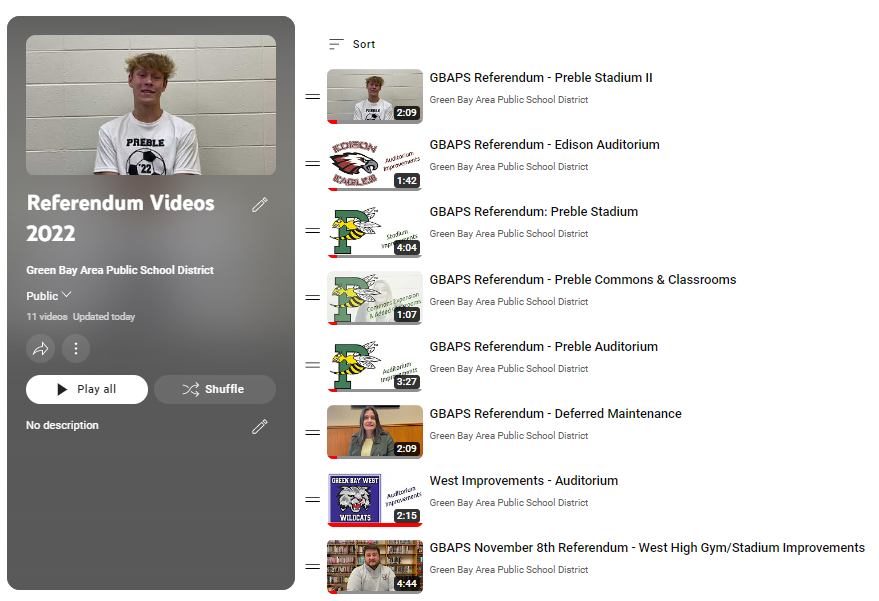
Task: Click the Shuffle button
Action: (x=215, y=389)
